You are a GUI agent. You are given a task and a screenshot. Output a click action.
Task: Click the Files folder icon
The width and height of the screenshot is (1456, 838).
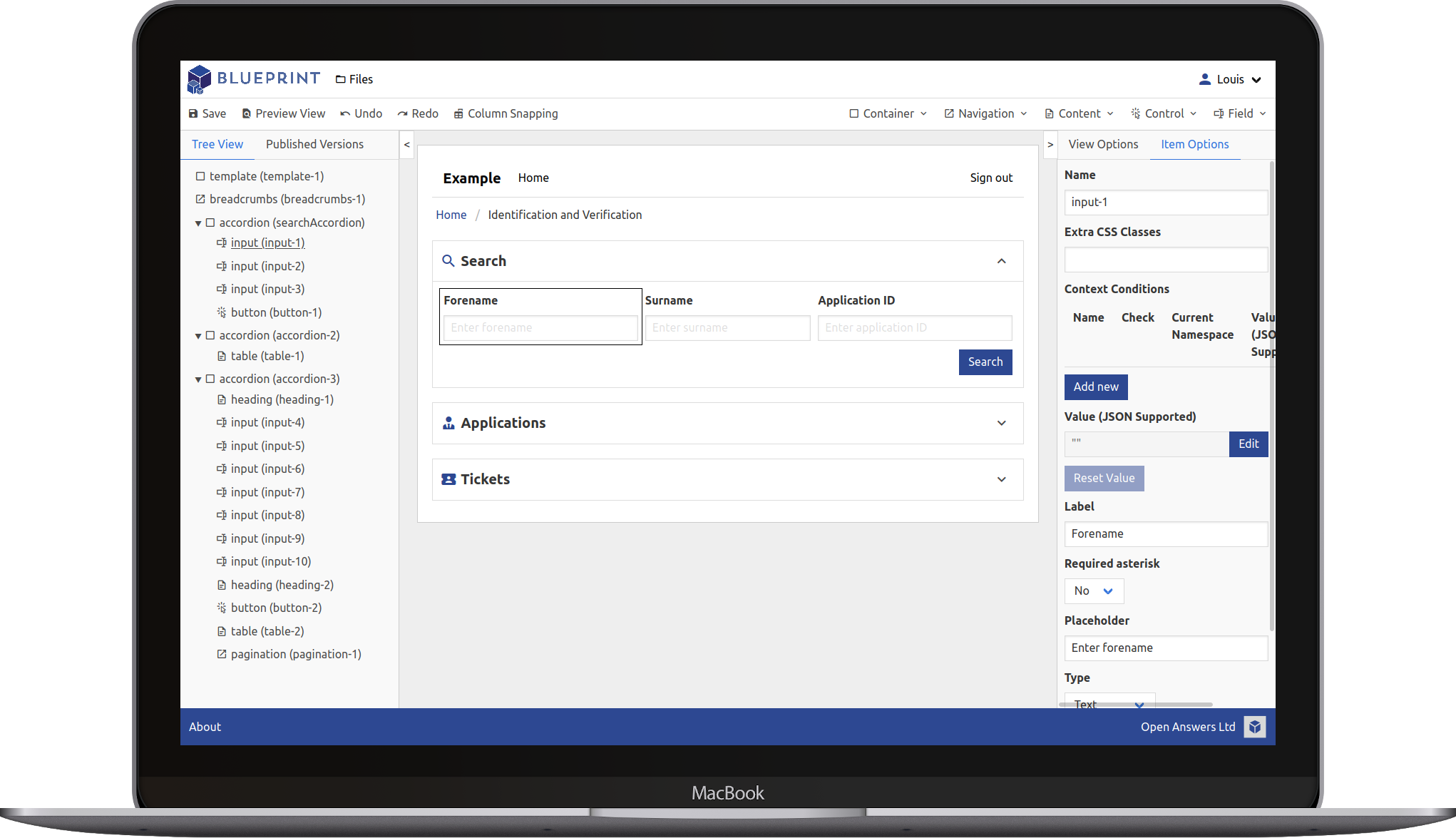(x=339, y=79)
